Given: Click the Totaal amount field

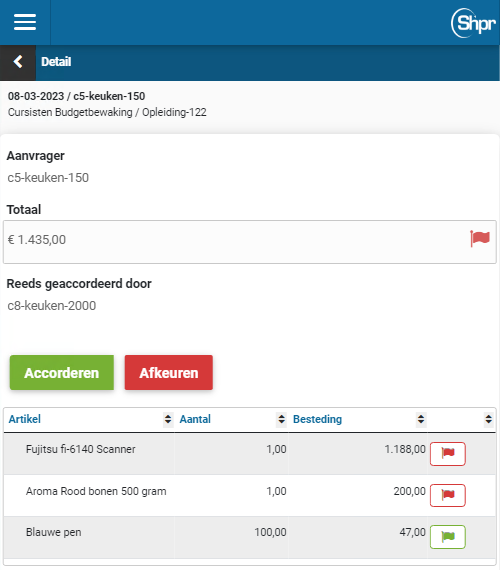Looking at the screenshot, I should click(x=250, y=242).
